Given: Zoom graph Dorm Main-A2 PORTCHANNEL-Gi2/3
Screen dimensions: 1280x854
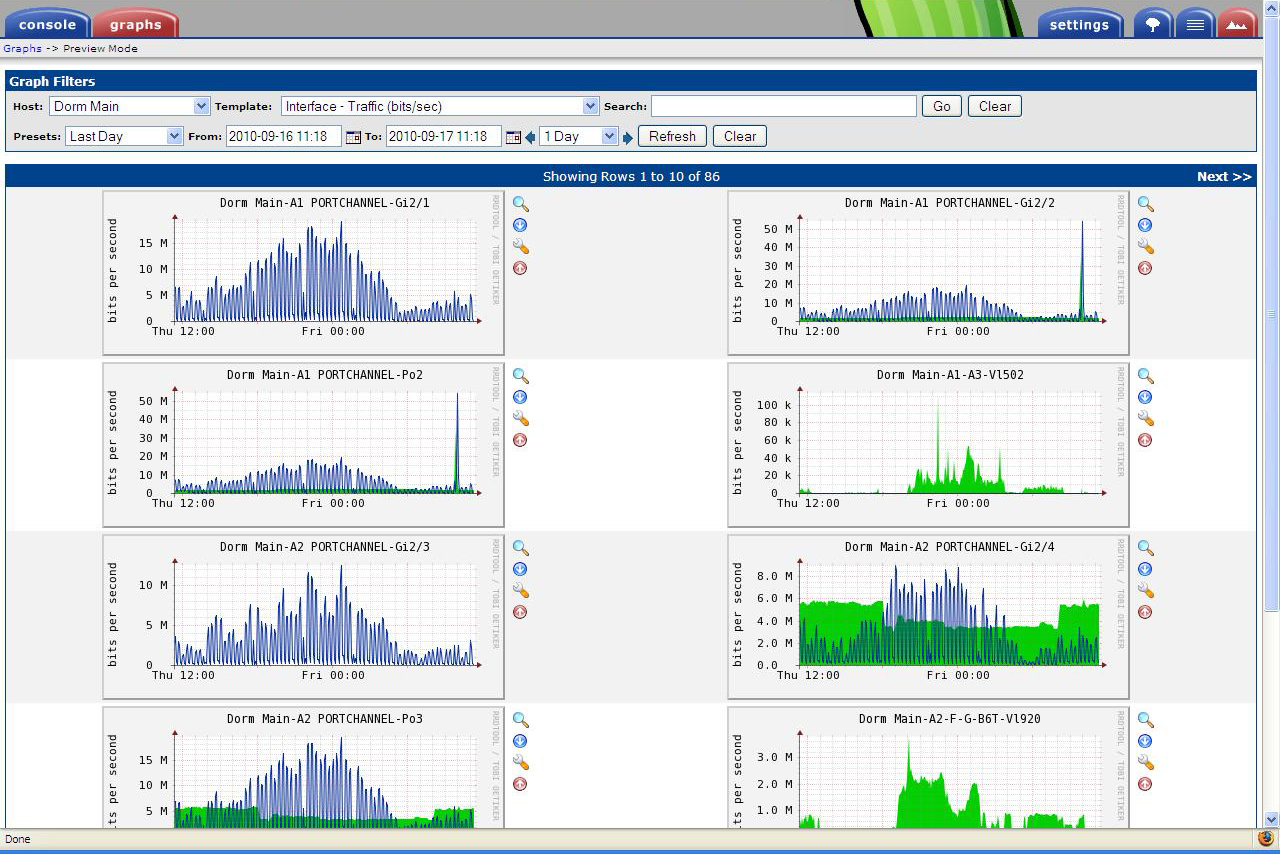Looking at the screenshot, I should coord(520,548).
